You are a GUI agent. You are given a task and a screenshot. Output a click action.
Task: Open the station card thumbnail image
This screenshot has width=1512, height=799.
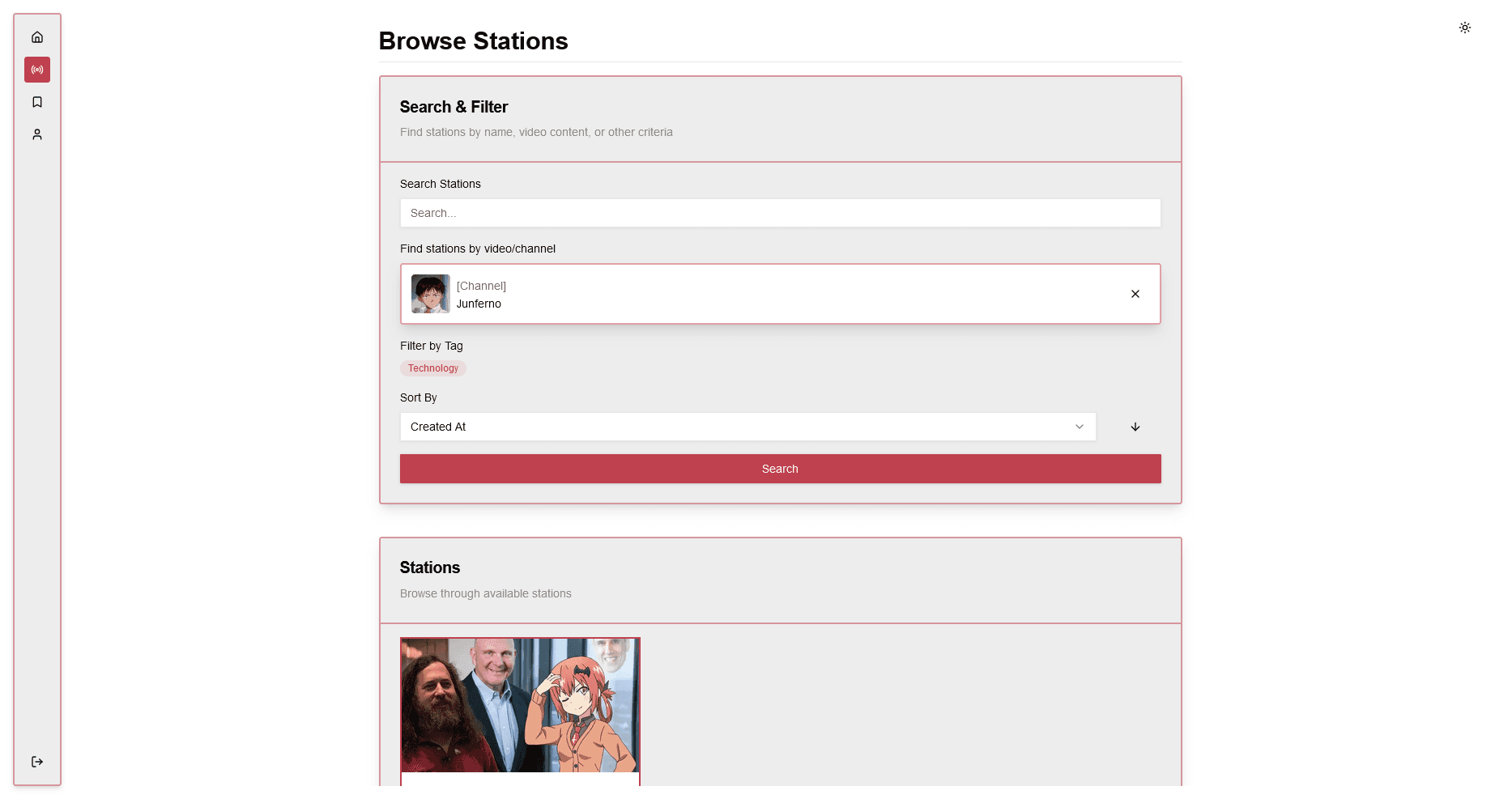[520, 705]
